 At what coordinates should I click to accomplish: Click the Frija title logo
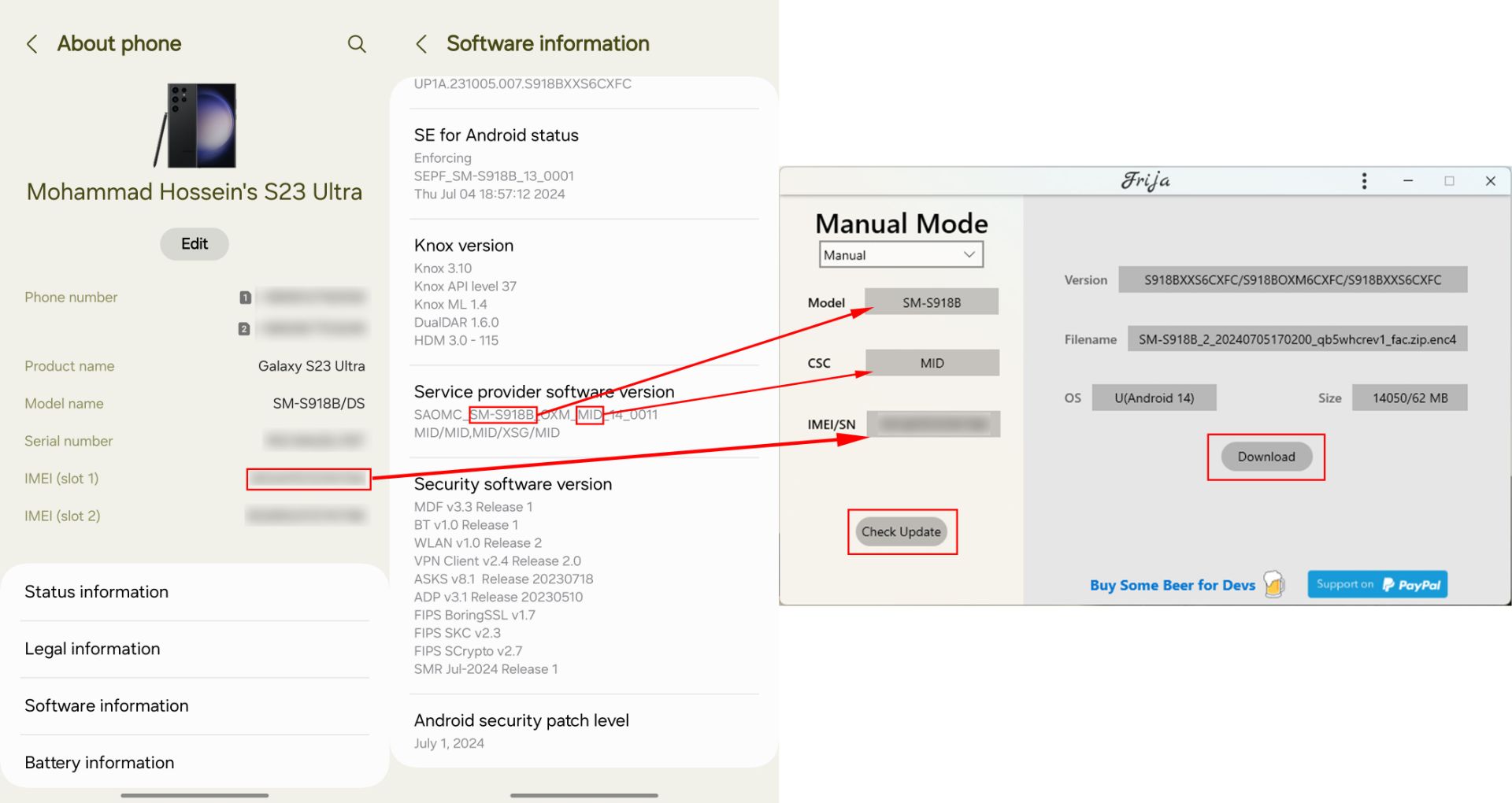coord(1146,181)
